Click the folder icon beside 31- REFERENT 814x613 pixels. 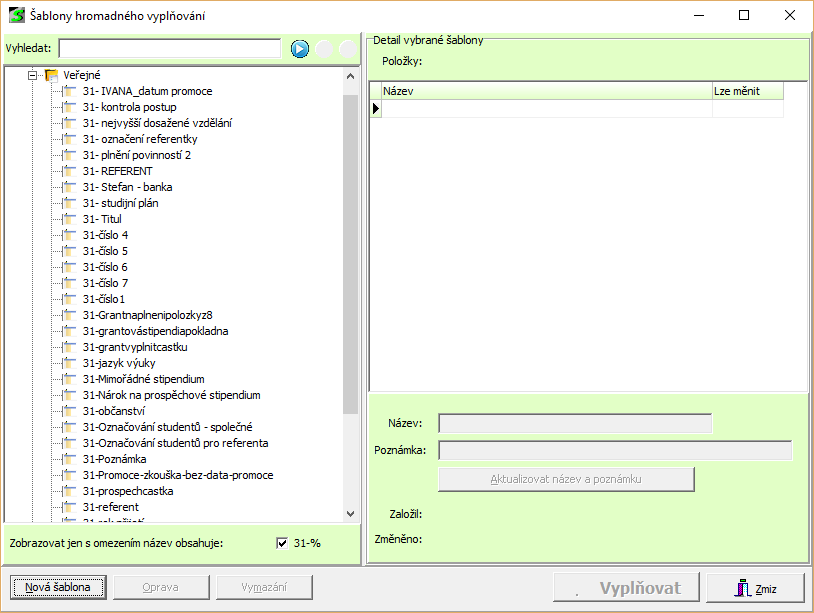69,171
